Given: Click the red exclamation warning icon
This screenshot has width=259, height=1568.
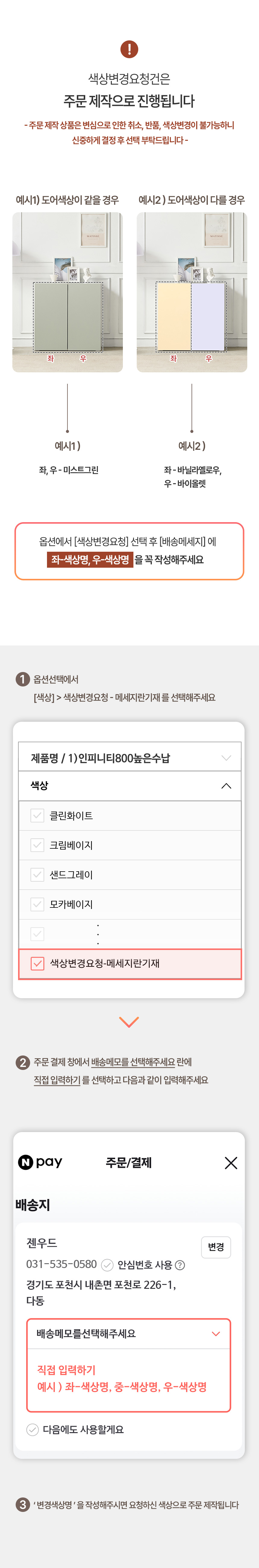Looking at the screenshot, I should tap(129, 49).
